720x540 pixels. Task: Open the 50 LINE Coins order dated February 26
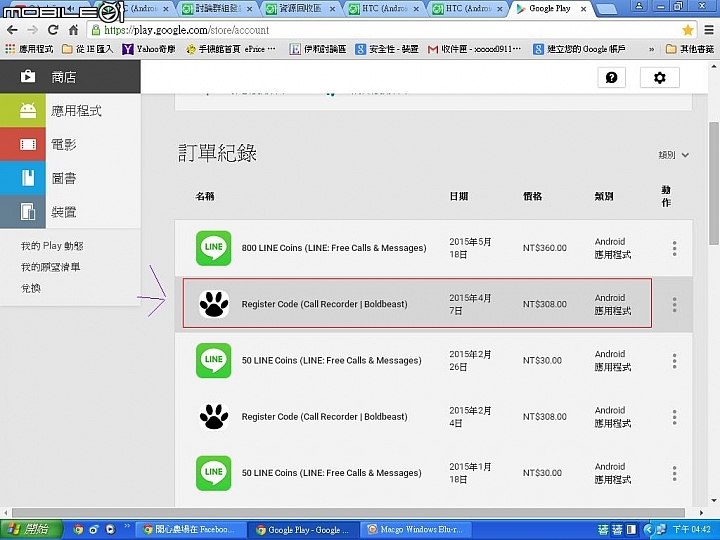click(x=332, y=360)
